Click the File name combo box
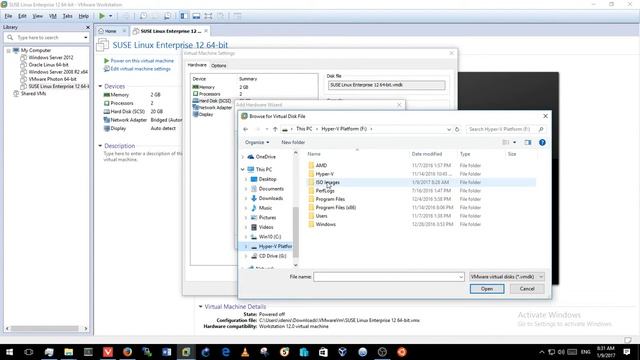Image resolution: width=640 pixels, height=360 pixels. [x=389, y=277]
